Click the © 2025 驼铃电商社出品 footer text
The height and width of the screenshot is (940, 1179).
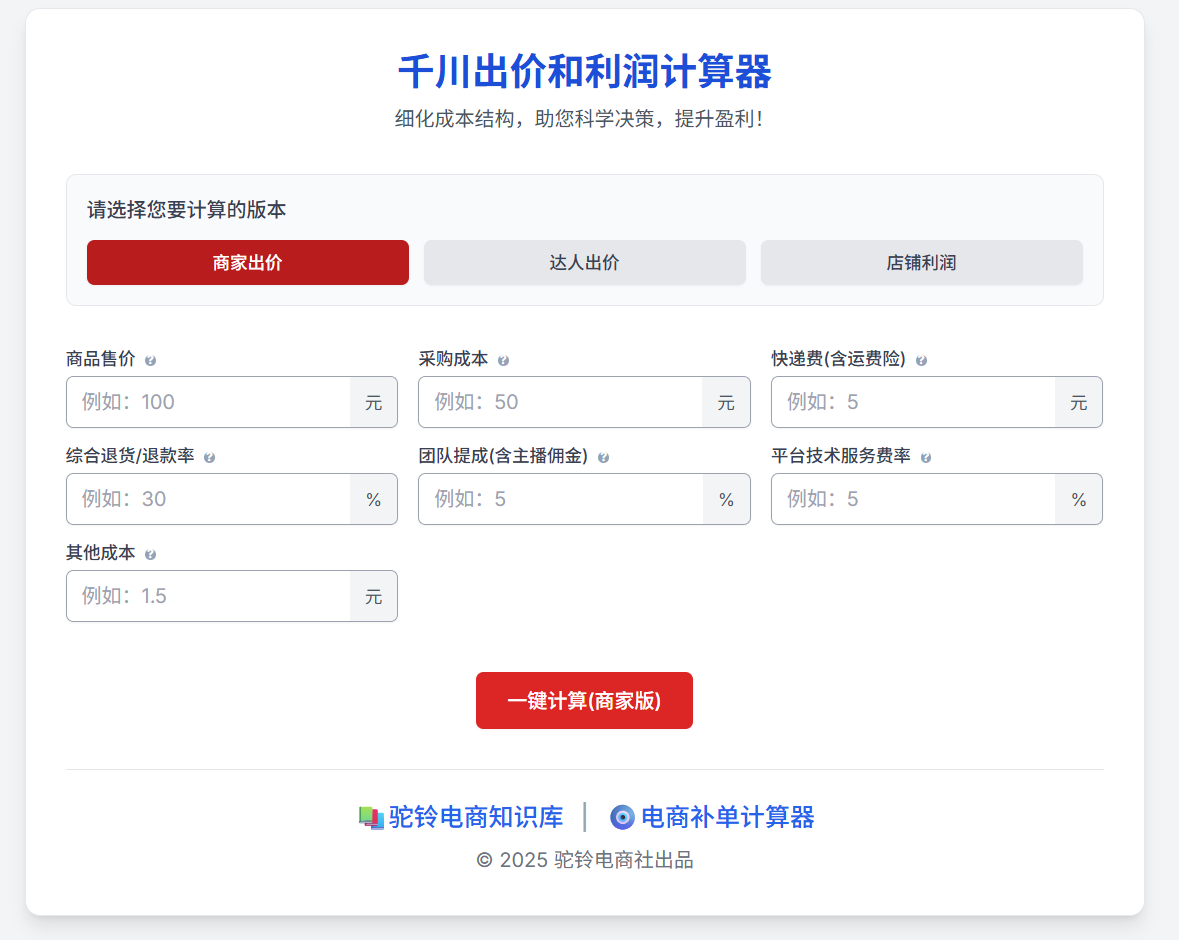click(585, 860)
